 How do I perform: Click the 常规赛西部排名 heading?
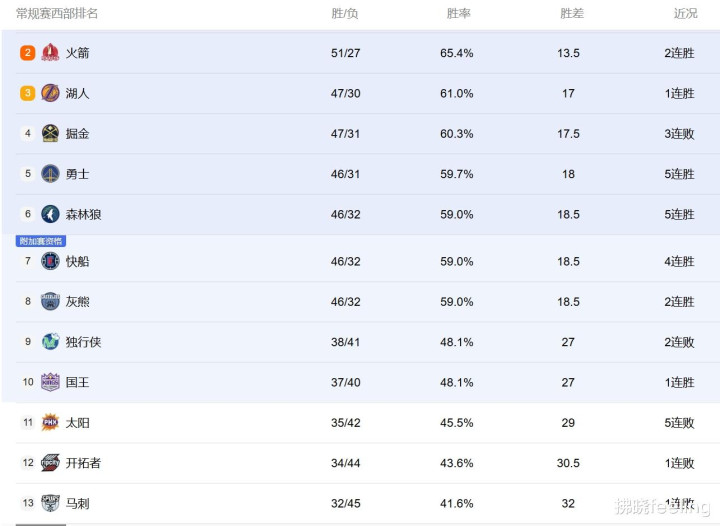click(57, 13)
